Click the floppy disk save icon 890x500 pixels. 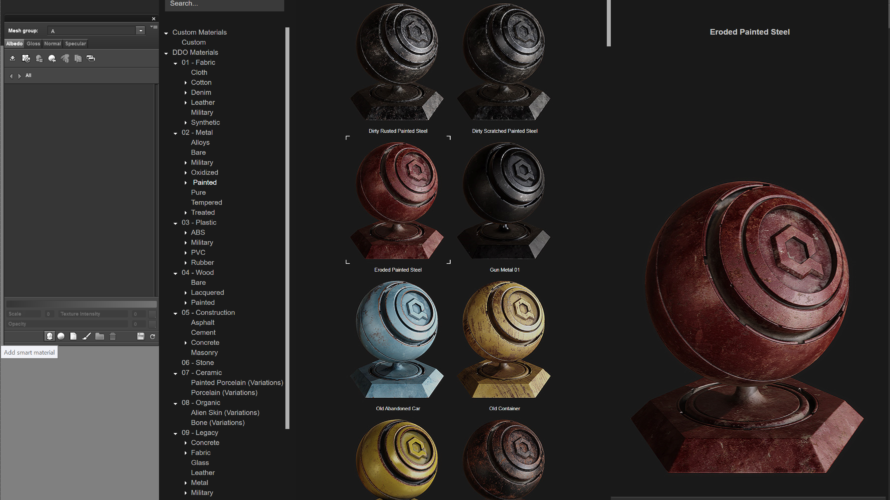pyautogui.click(x=141, y=337)
